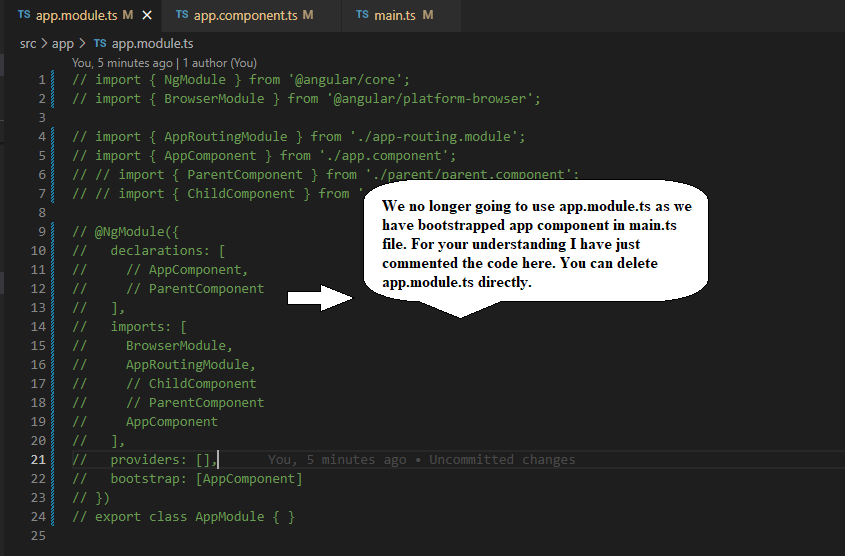This screenshot has width=849, height=556.
Task: Click '// ParentComponent' on line 18
Action: click(x=195, y=403)
